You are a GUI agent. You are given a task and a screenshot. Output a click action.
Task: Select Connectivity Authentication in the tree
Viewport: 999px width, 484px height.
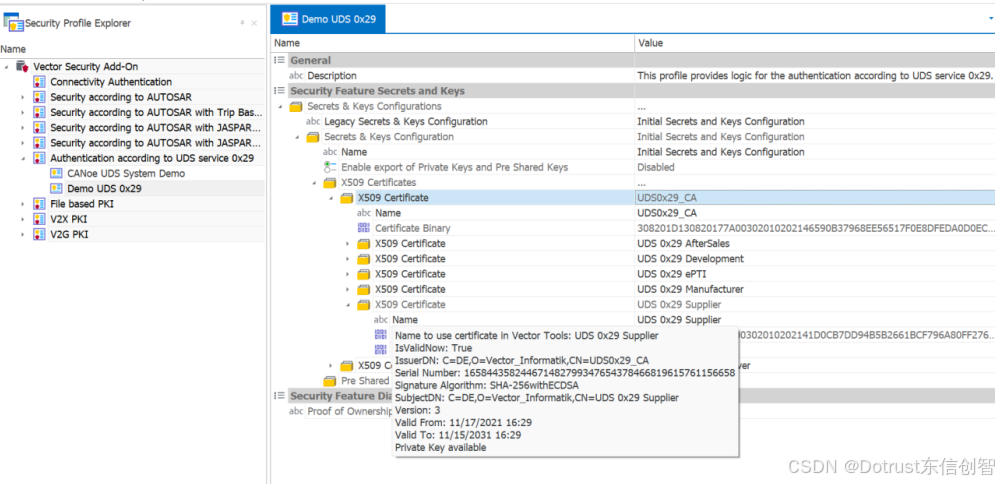111,82
